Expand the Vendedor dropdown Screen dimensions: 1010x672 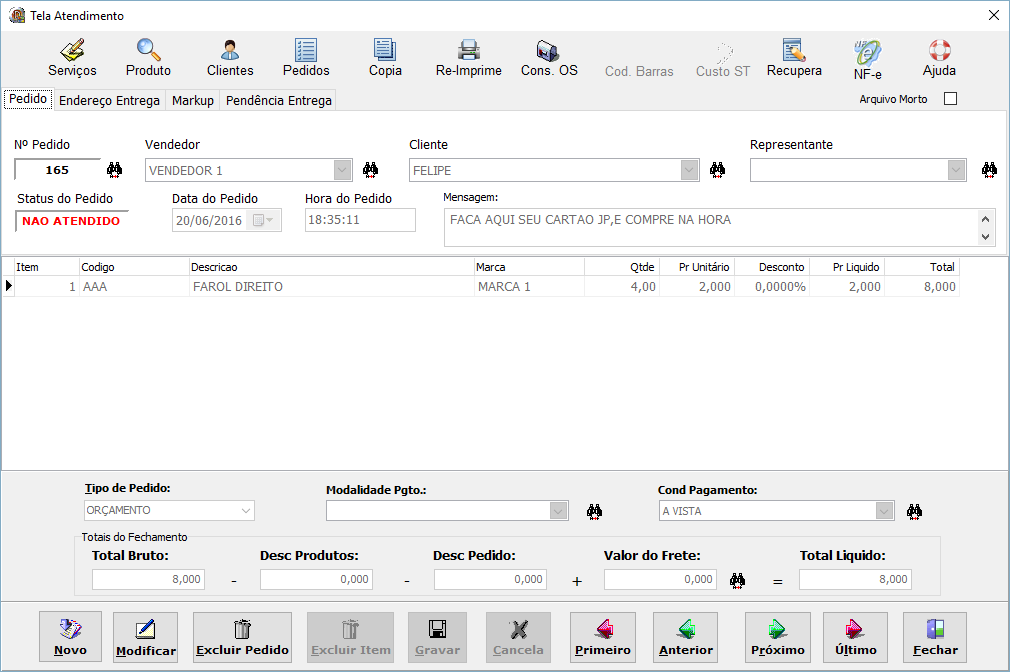point(343,170)
